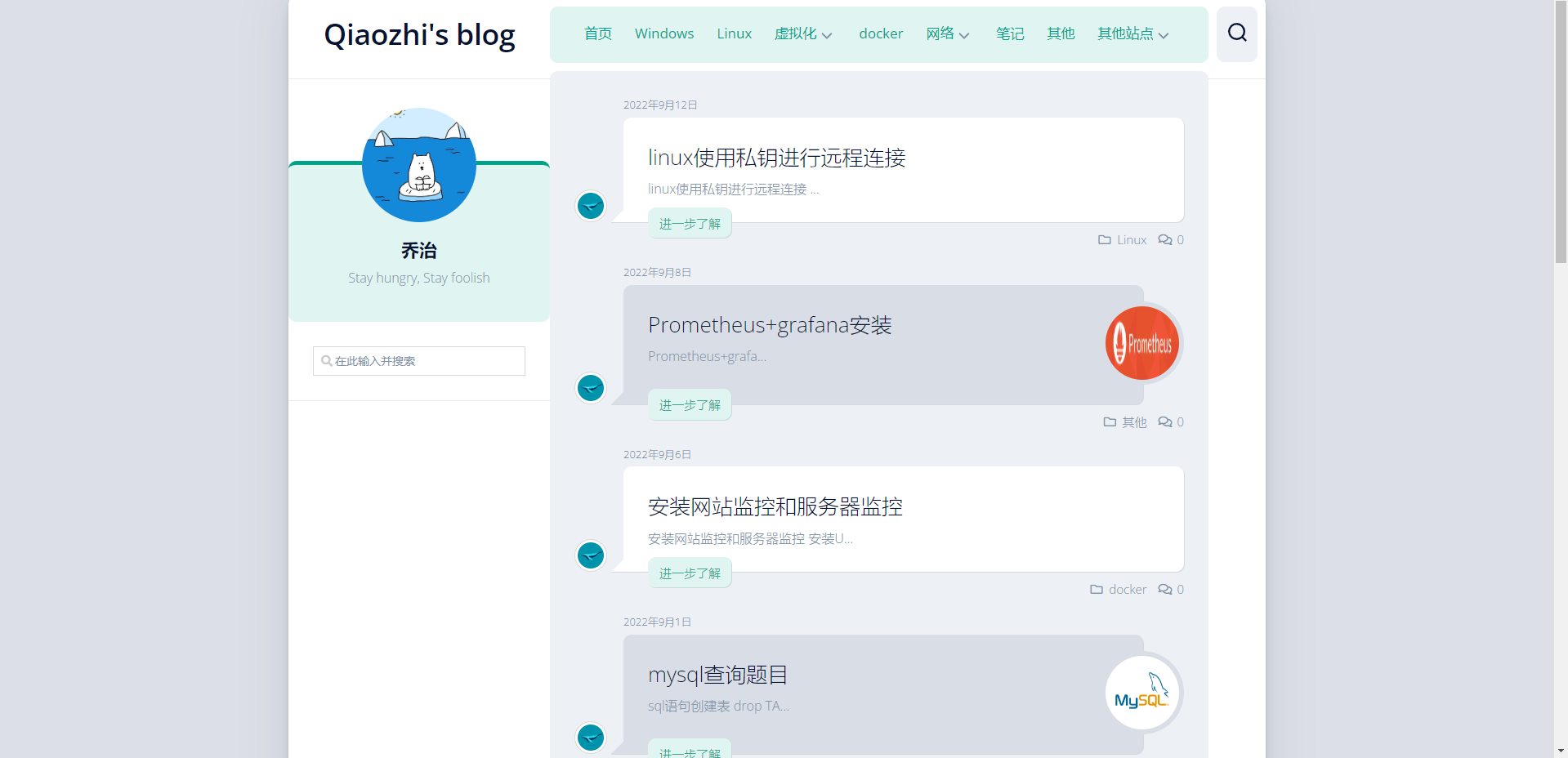
Task: Click the author name 乔治
Action: 419,251
